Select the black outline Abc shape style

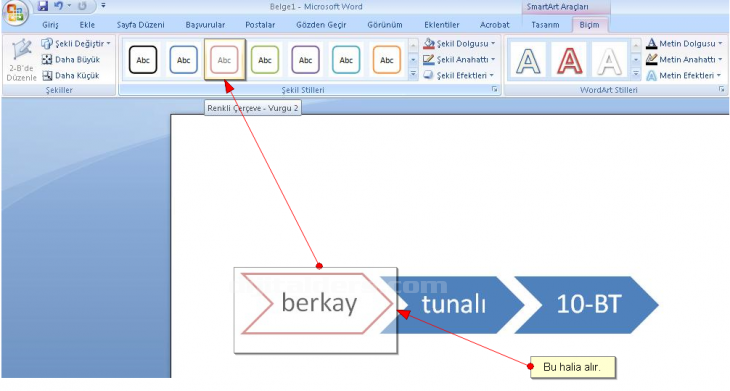click(143, 60)
